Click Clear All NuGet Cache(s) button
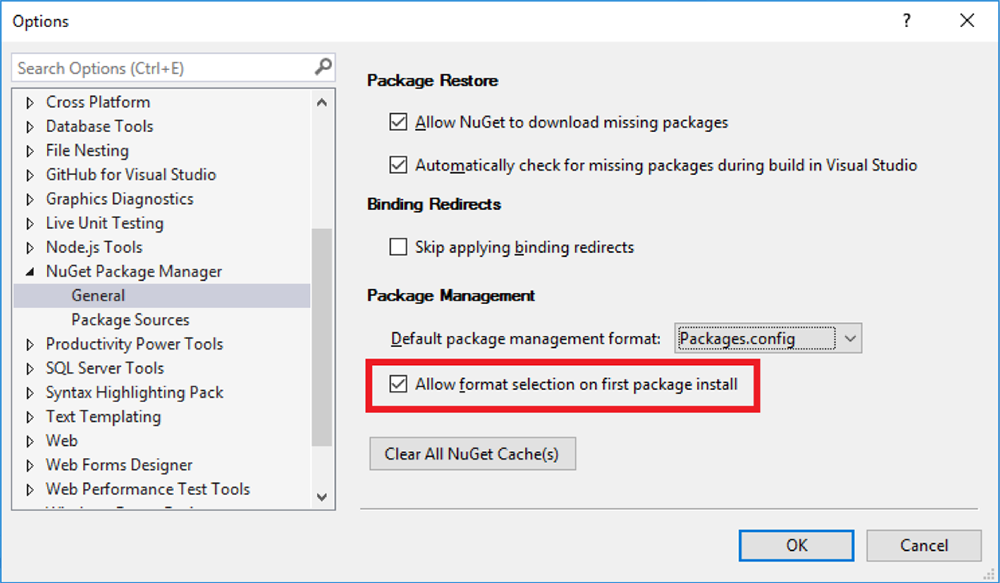The image size is (1000, 583). click(x=473, y=454)
